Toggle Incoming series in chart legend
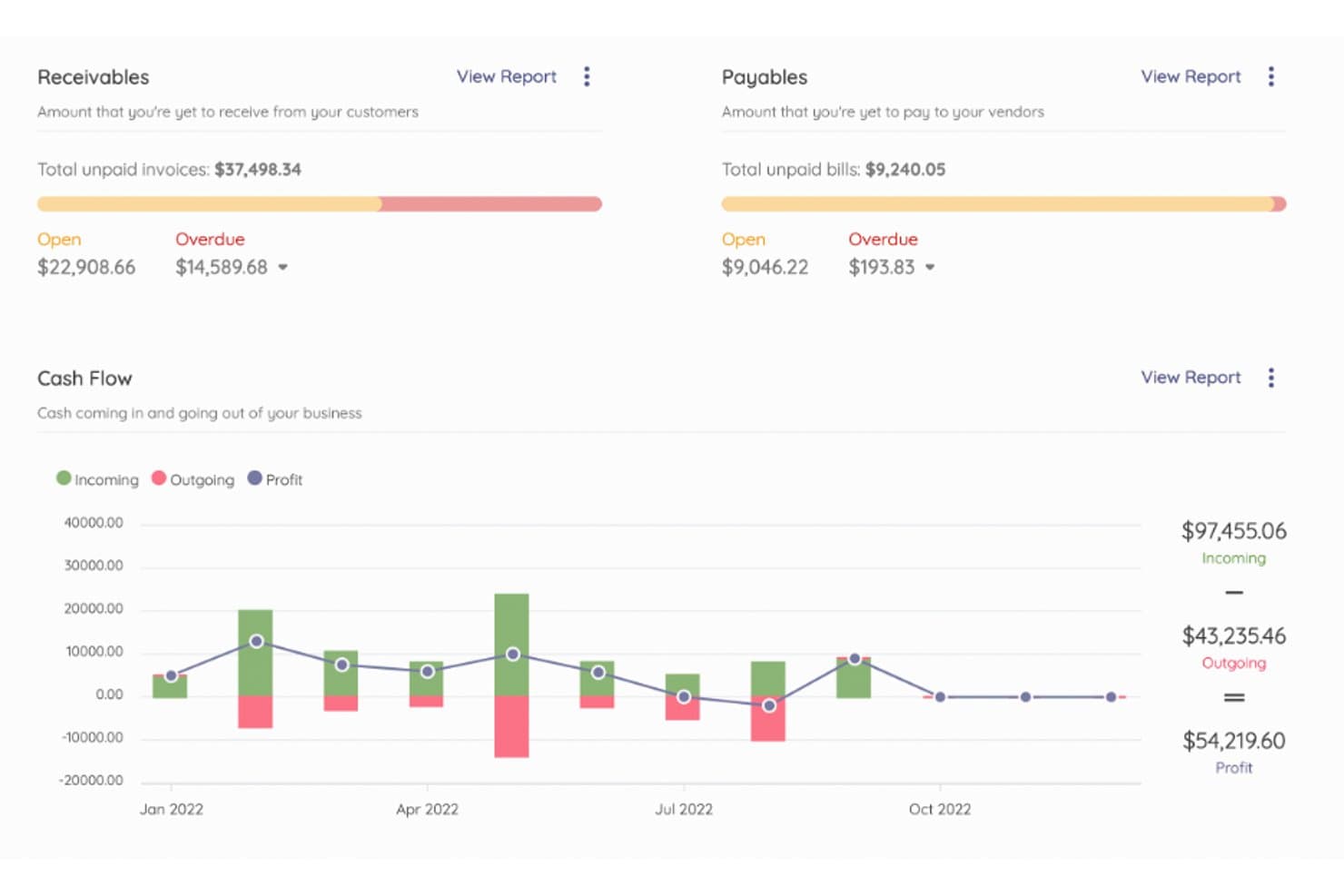This screenshot has width=1344, height=896. coord(97,479)
